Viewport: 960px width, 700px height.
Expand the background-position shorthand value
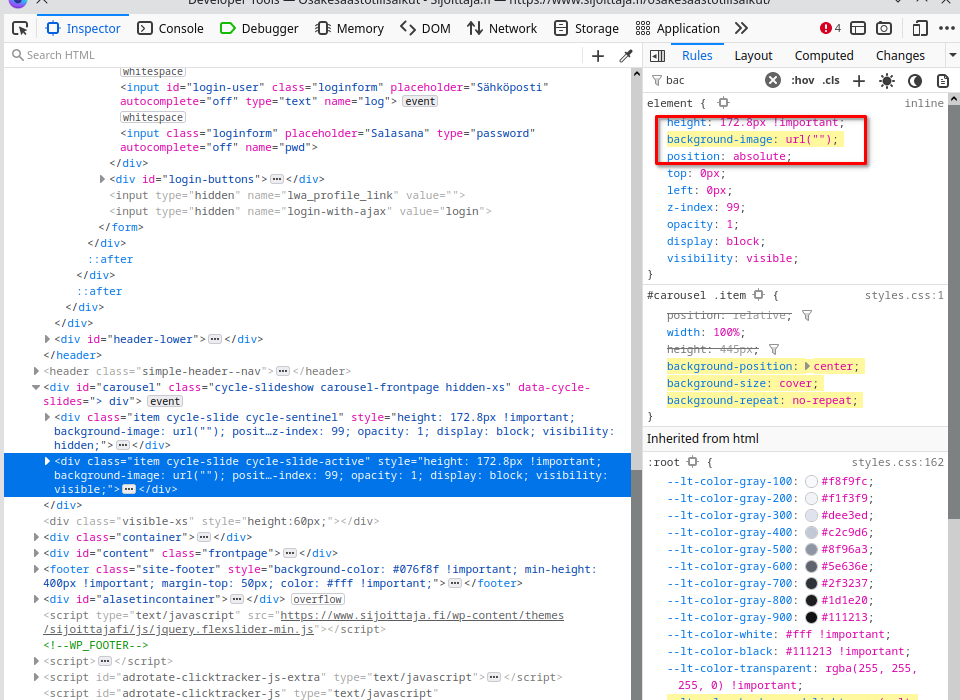tap(807, 366)
